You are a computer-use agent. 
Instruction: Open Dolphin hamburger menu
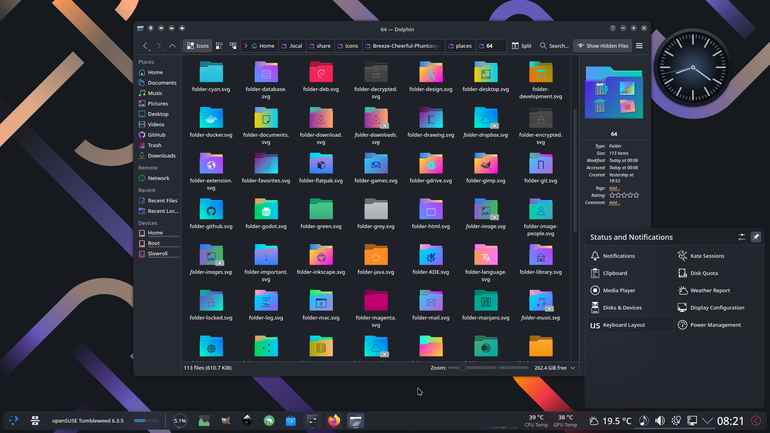pyautogui.click(x=639, y=46)
